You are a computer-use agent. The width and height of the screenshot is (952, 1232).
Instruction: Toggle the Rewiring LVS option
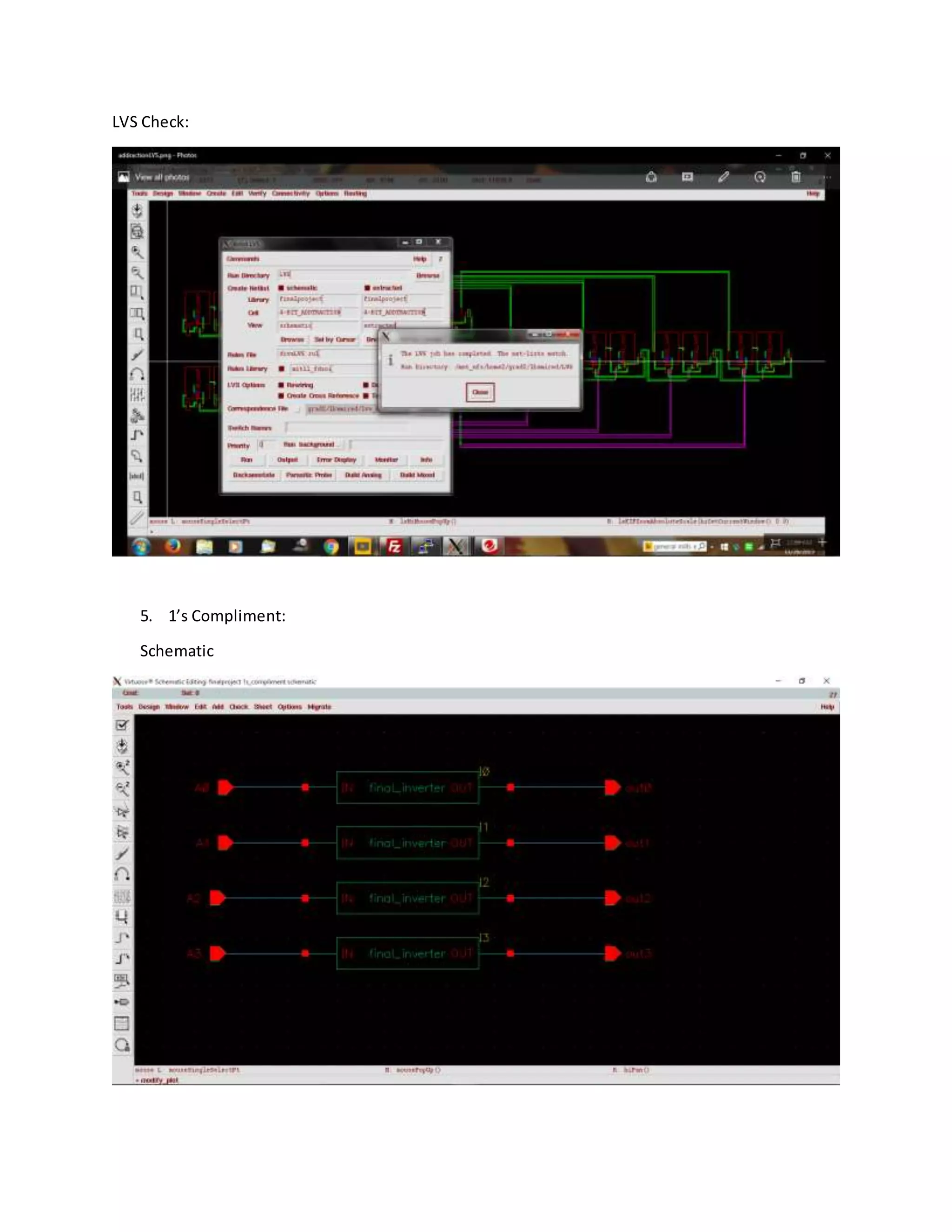[281, 385]
